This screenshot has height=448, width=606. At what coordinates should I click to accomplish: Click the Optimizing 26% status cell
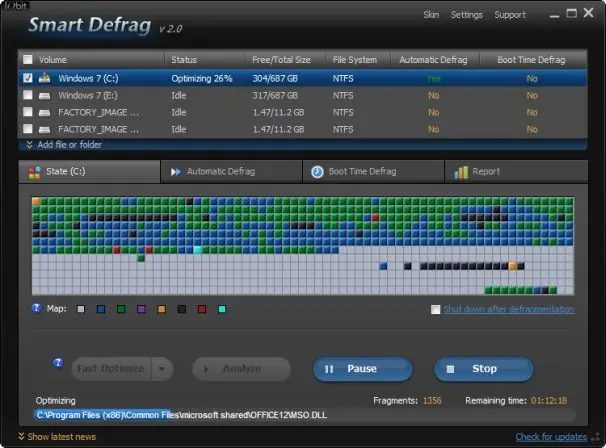[x=202, y=78]
